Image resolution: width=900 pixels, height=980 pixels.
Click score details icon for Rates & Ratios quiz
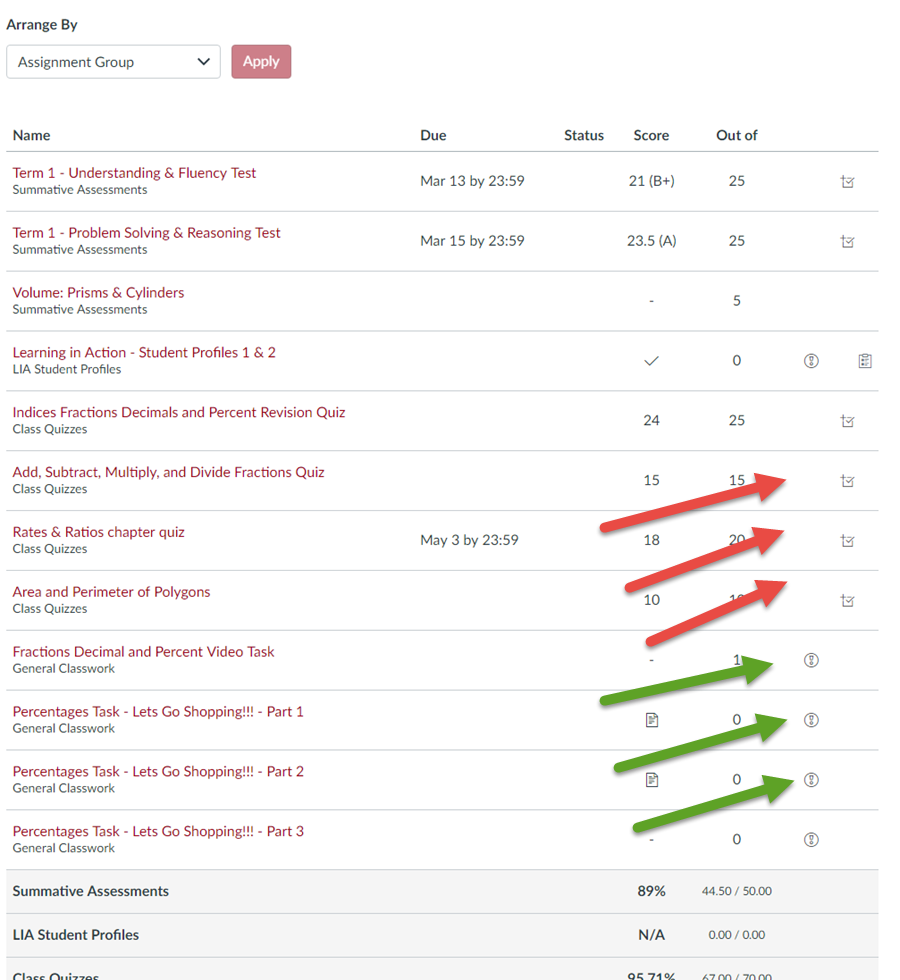(x=848, y=541)
